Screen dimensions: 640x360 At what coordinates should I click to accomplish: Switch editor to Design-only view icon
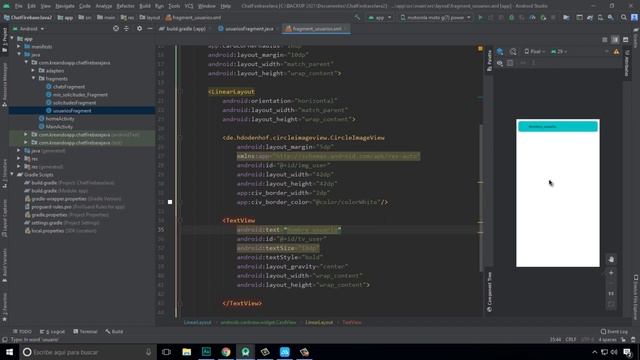(x=625, y=40)
